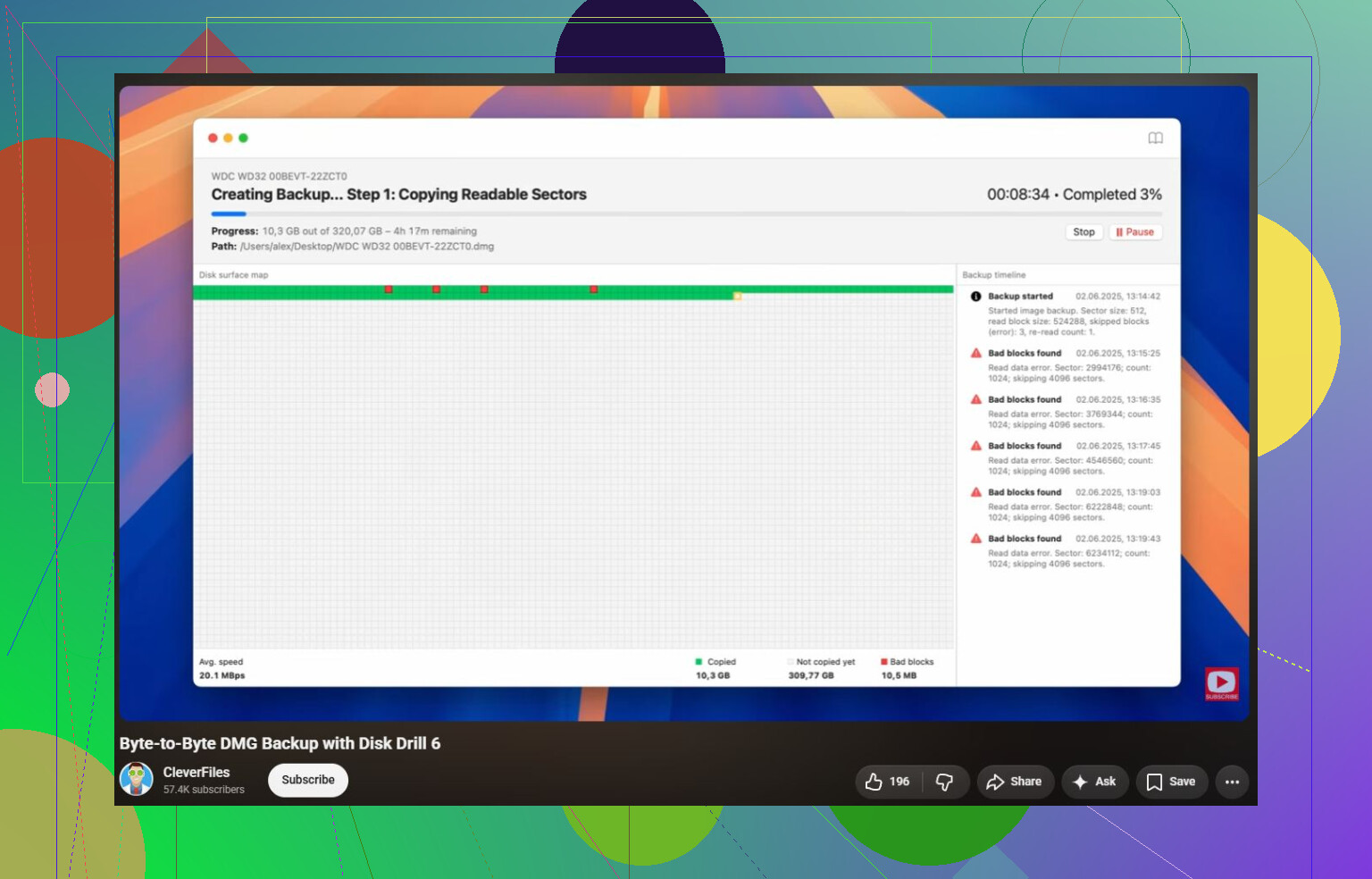Screen dimensions: 1372x879
Task: Share the video using the Share button
Action: [x=1015, y=782]
